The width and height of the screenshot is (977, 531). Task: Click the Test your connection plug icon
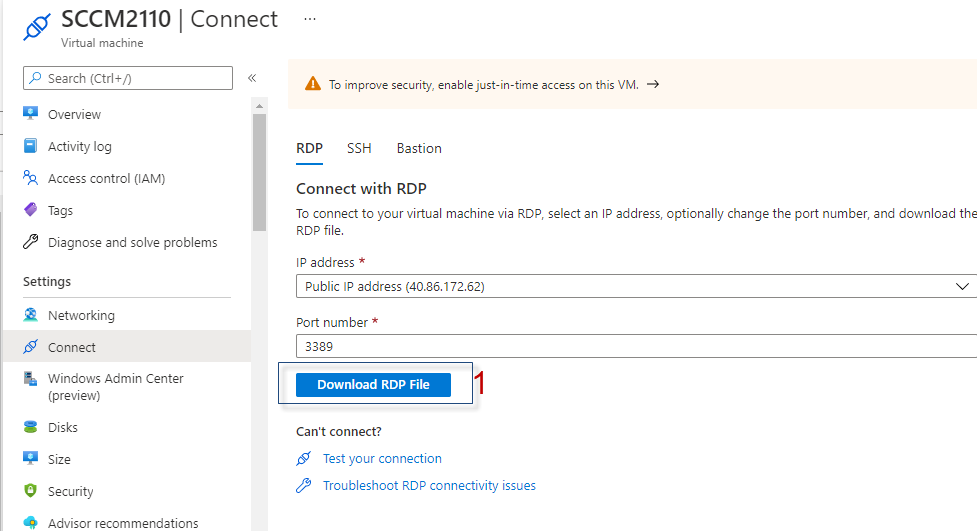click(303, 459)
